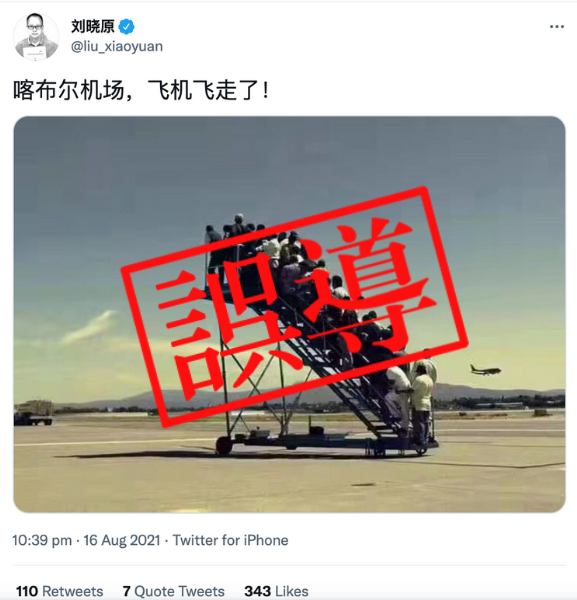Image resolution: width=577 pixels, height=600 pixels.
Task: Open the three-dot more options menu
Action: [x=557, y=26]
